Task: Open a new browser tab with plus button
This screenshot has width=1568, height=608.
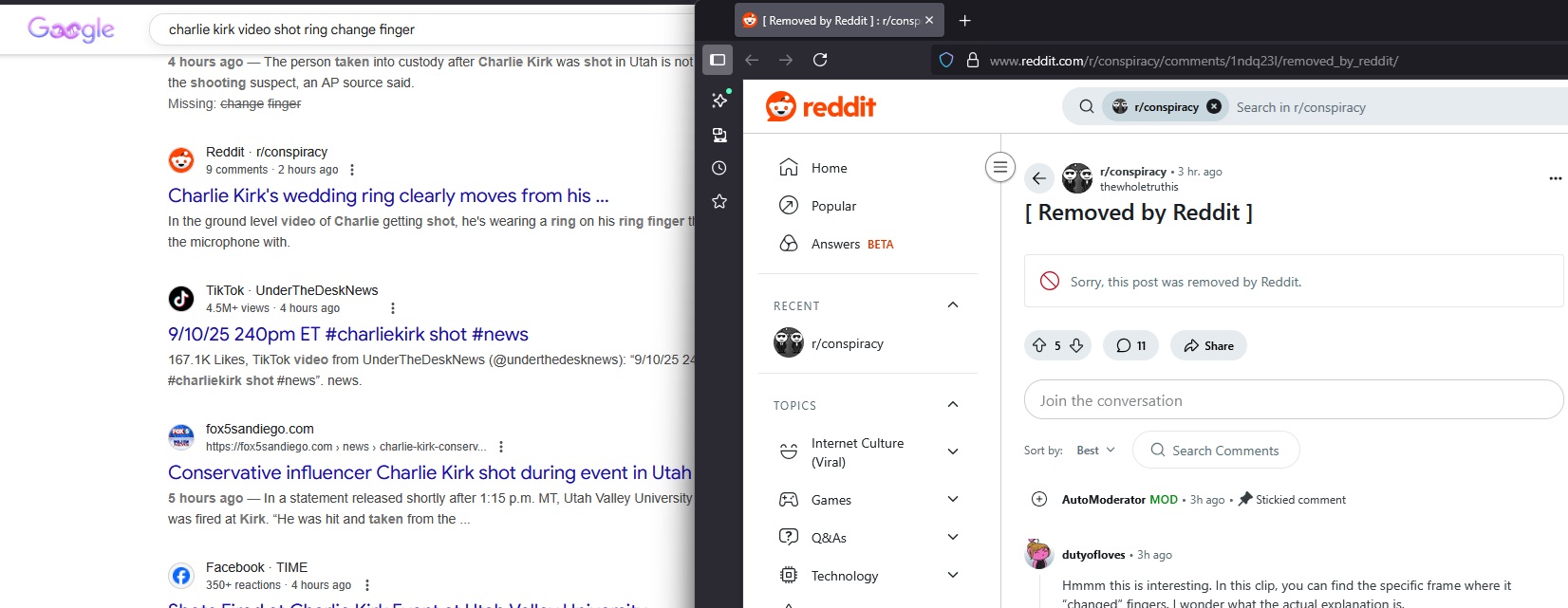Action: click(x=965, y=20)
